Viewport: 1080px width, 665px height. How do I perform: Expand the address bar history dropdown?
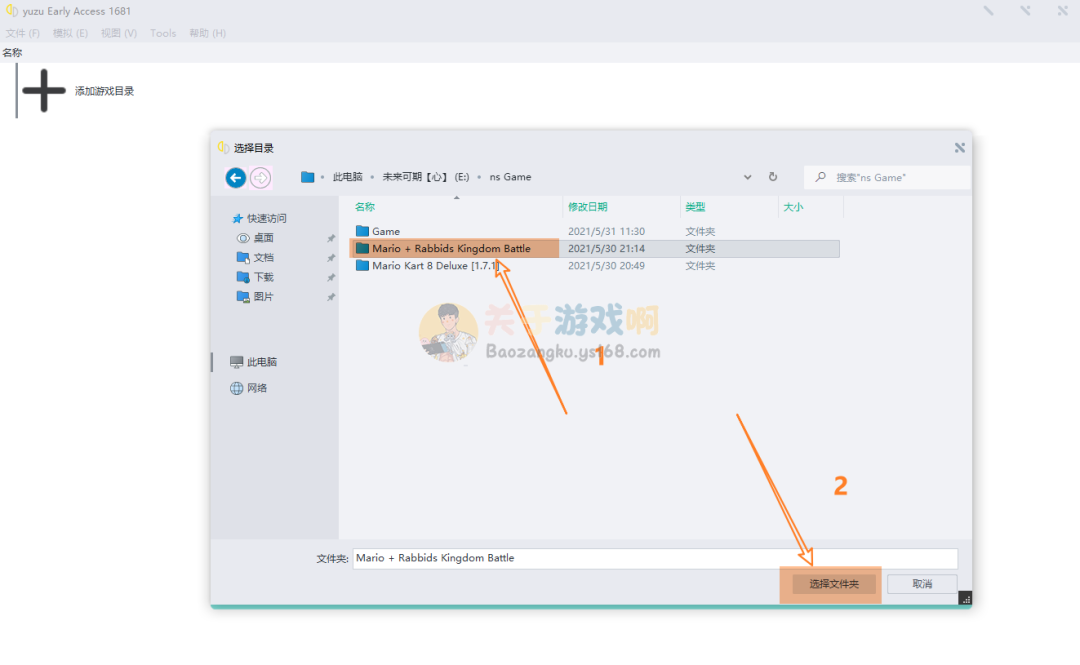click(748, 177)
